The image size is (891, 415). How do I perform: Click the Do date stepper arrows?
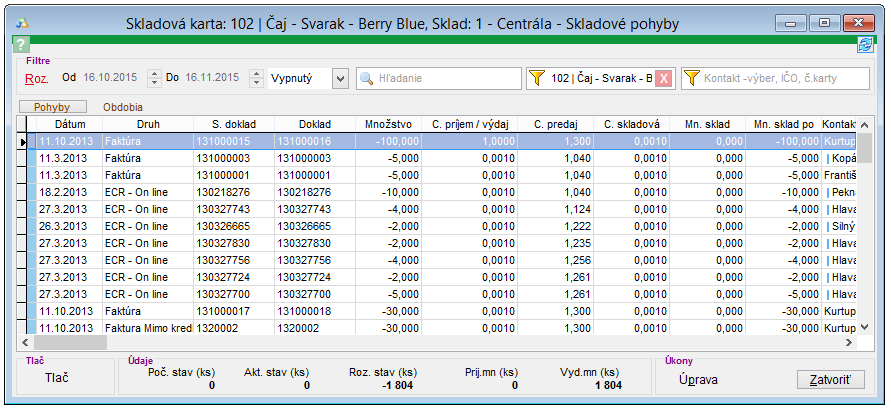(x=259, y=77)
